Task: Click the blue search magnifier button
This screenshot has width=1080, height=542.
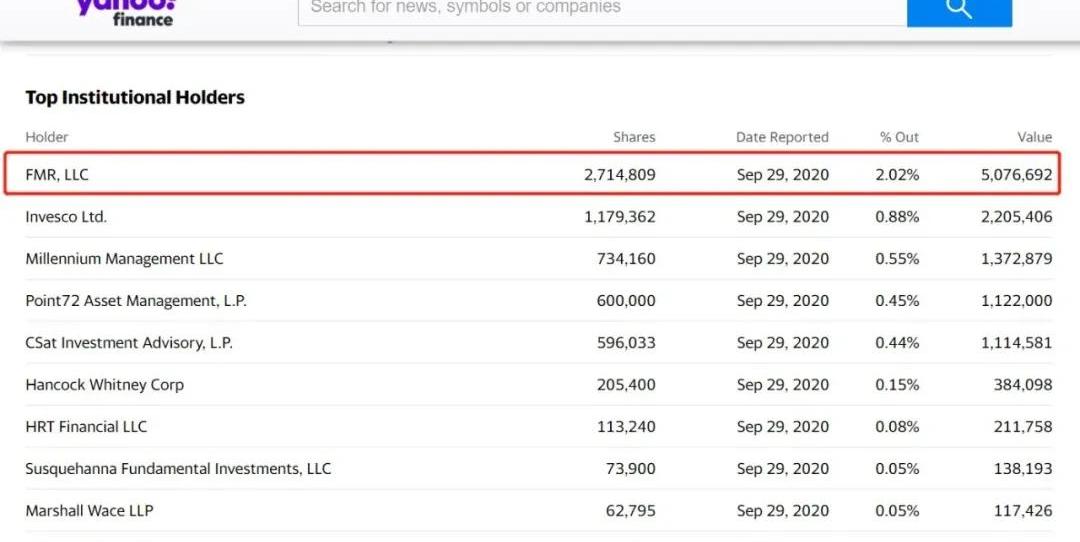Action: coord(959,10)
